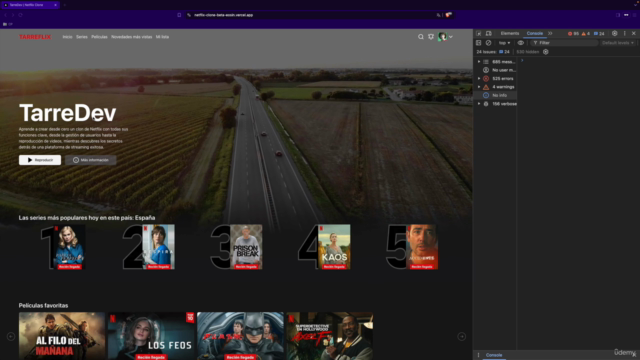The width and height of the screenshot is (640, 360).
Task: Toggle the live expression eye icon
Action: (521, 43)
